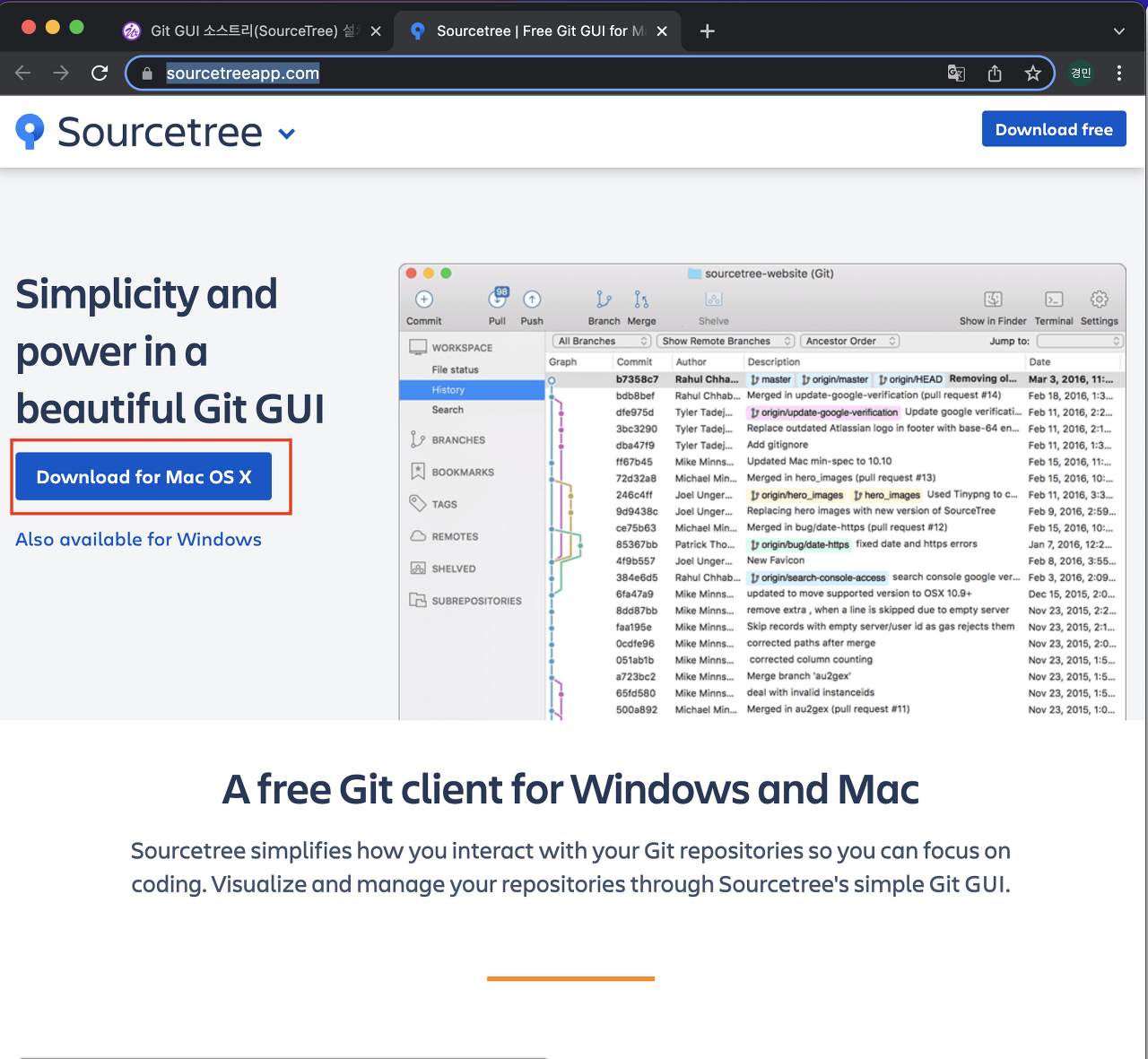Click the Sourcetree pin logo icon
This screenshot has height=1059, width=1148.
coord(30,132)
